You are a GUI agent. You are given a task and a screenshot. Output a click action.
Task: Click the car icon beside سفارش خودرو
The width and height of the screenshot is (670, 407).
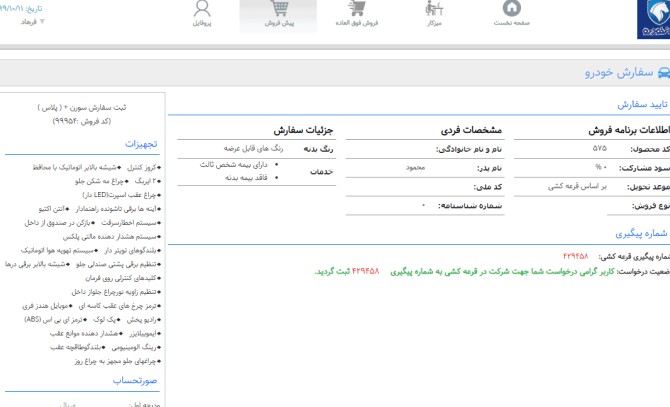coord(664,73)
